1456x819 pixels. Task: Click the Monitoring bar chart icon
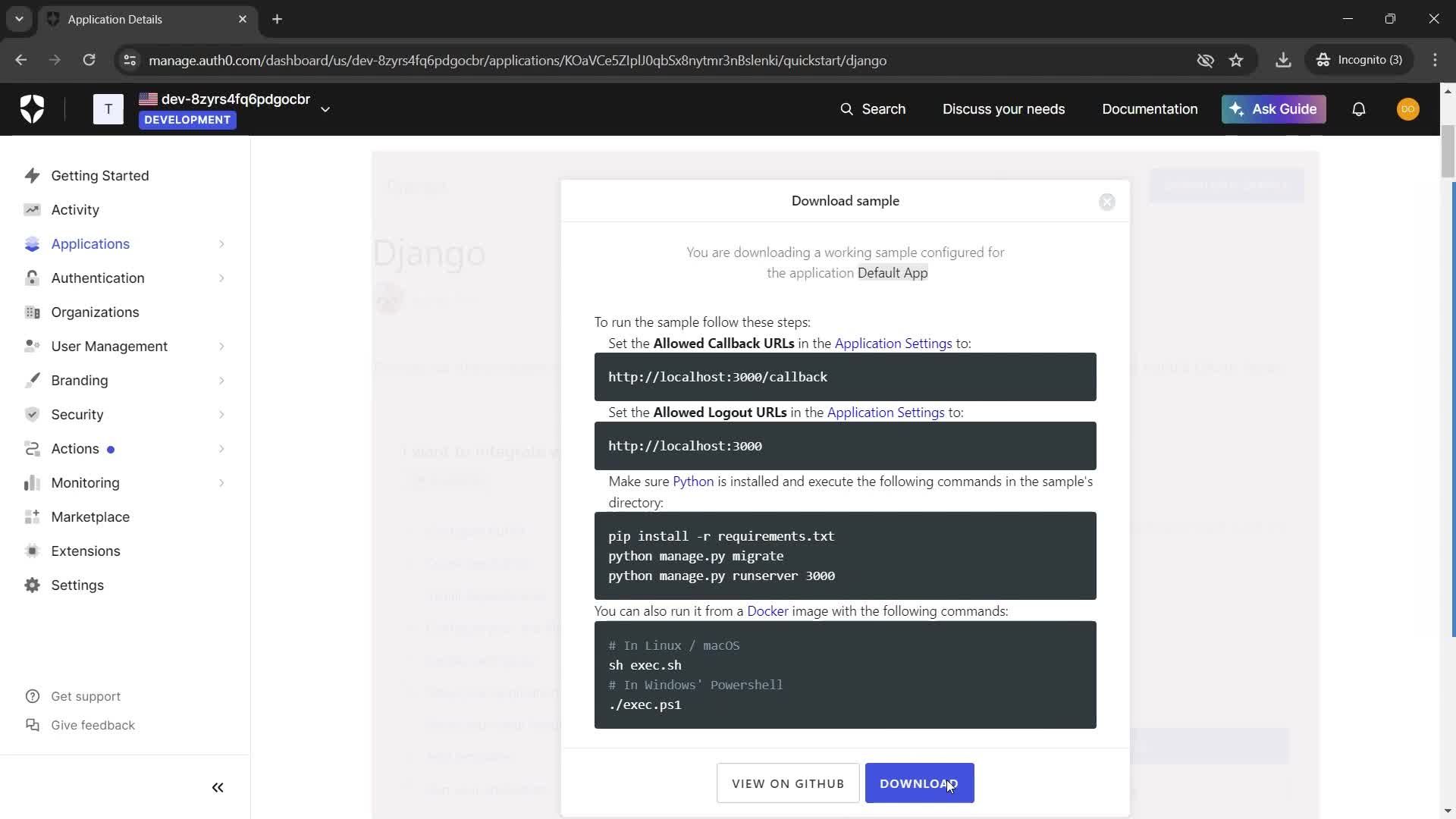tap(32, 483)
